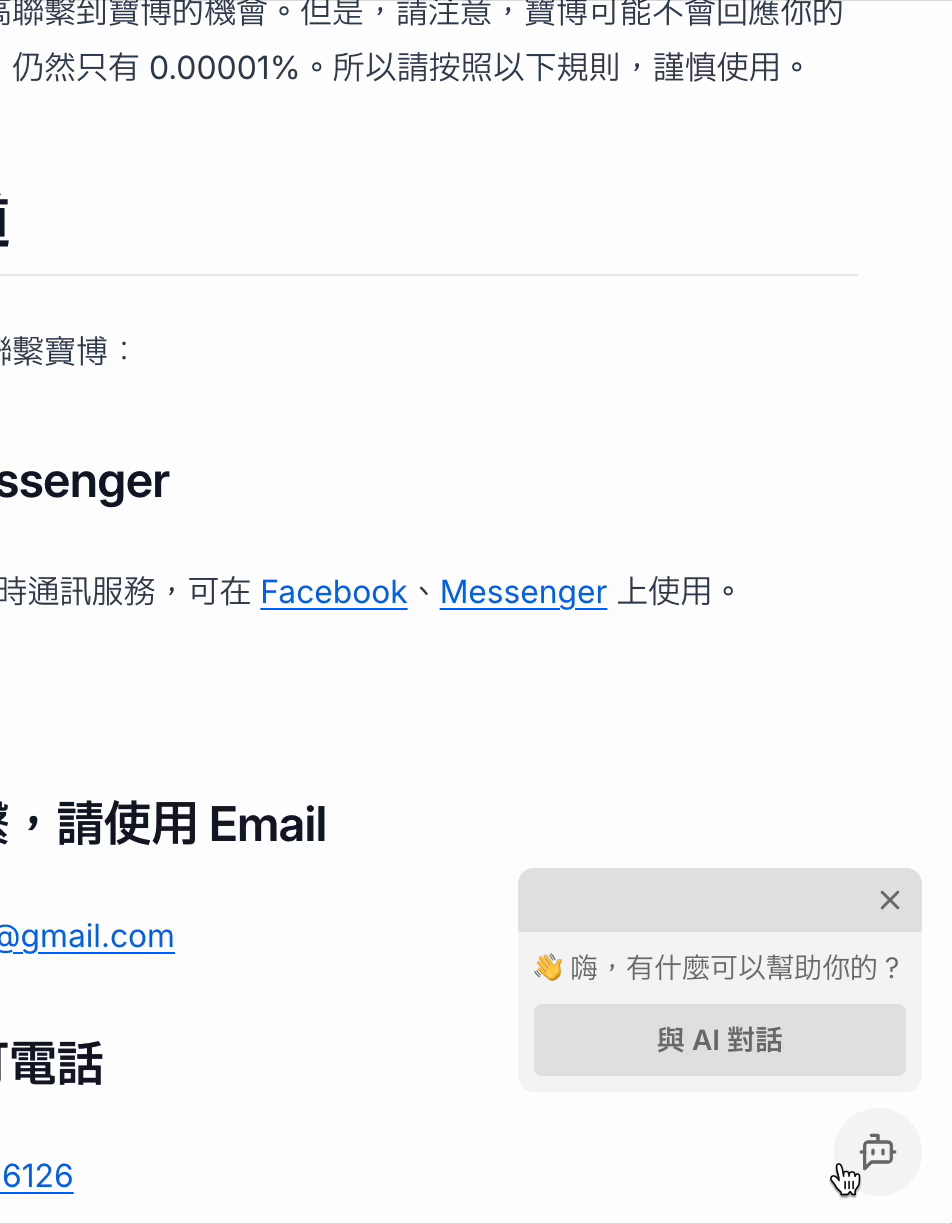The width and height of the screenshot is (952, 1224).
Task: Follow the Messenger hyperlink in the paragraph
Action: click(523, 592)
